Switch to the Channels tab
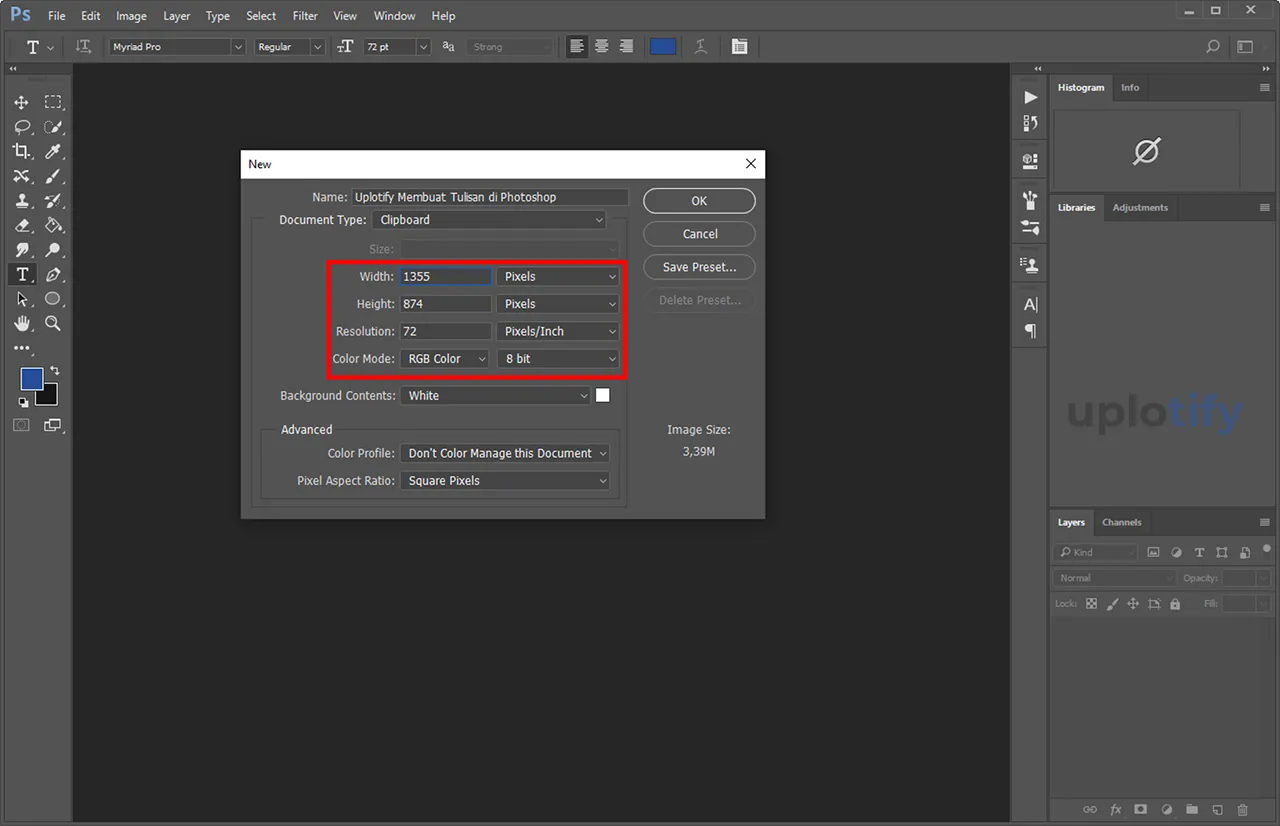 pos(1121,522)
